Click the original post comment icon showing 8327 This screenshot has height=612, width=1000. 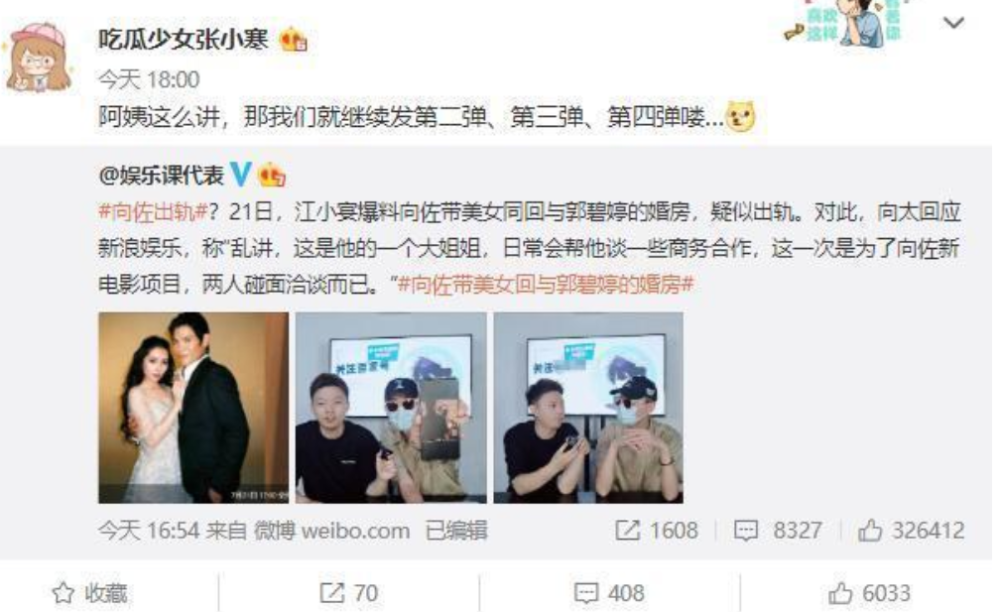click(x=778, y=530)
